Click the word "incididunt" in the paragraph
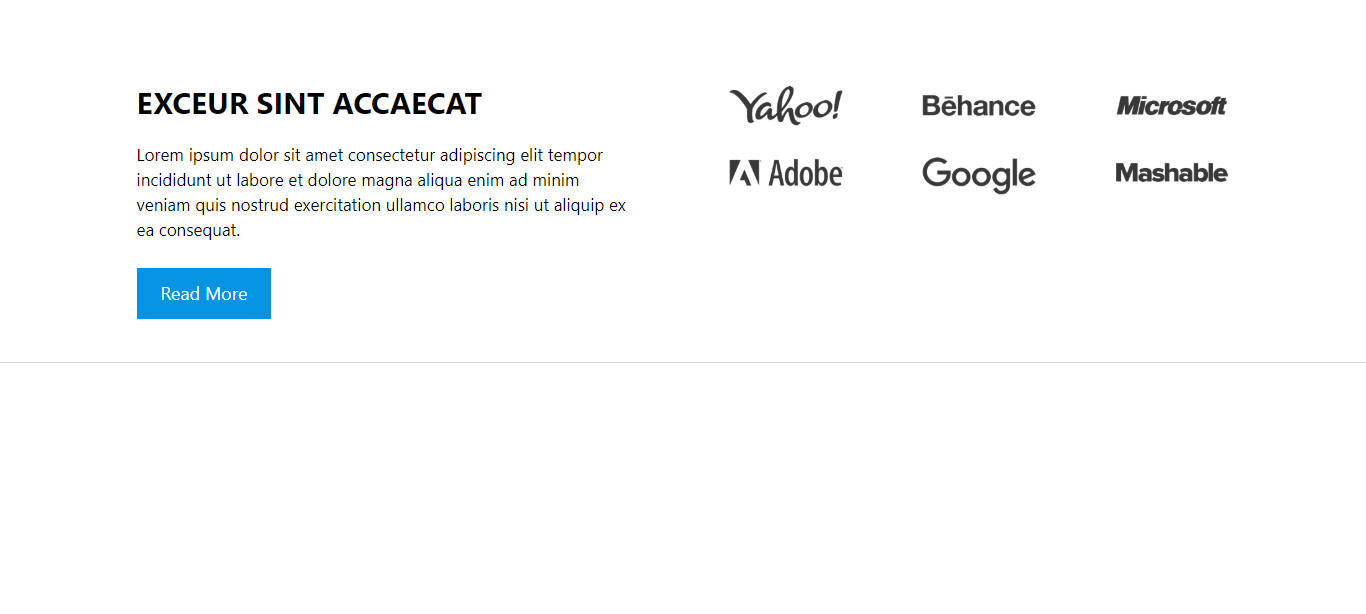The width and height of the screenshot is (1366, 614). (176, 180)
